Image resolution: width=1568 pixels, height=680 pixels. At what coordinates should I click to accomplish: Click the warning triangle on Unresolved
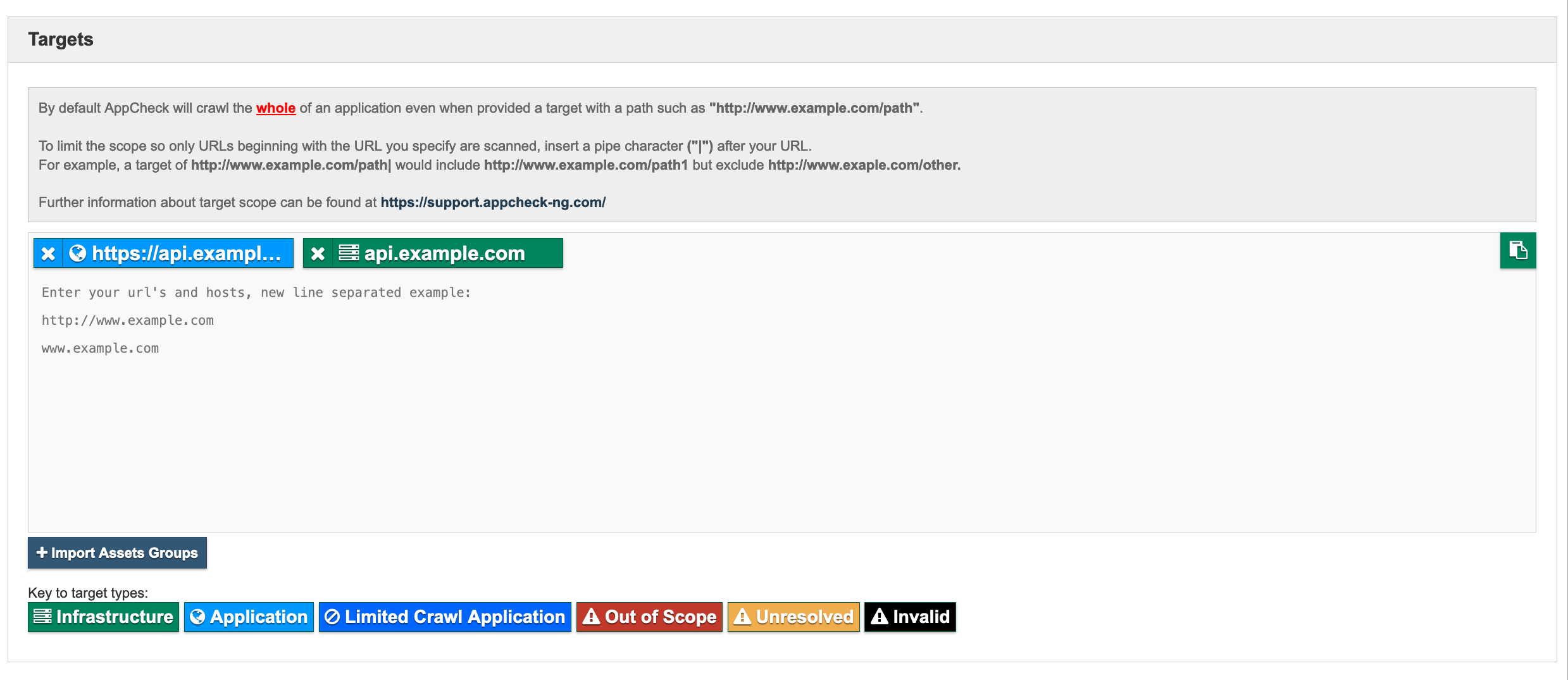pos(744,617)
